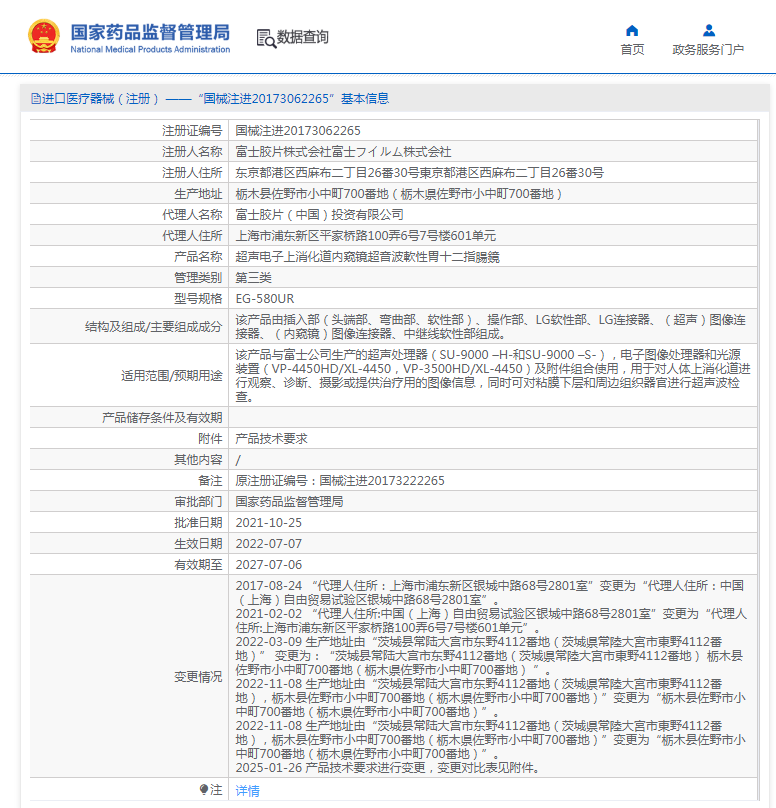The height and width of the screenshot is (808, 776).
Task: Click the 其他内容 row label
Action: click(198, 460)
